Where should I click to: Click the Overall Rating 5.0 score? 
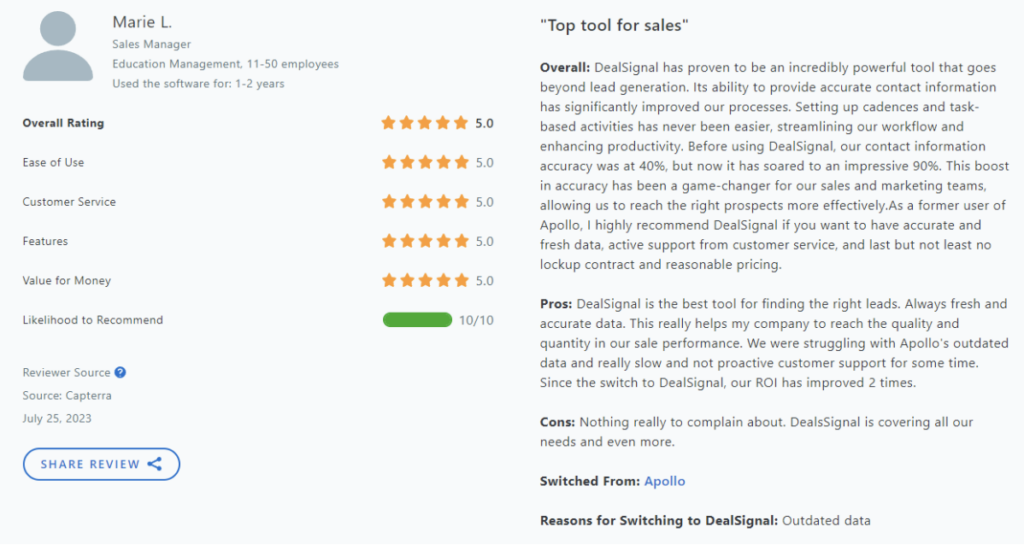(x=485, y=123)
